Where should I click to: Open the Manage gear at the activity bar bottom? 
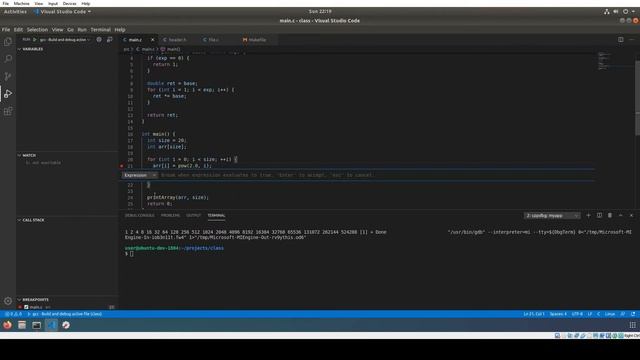8,301
